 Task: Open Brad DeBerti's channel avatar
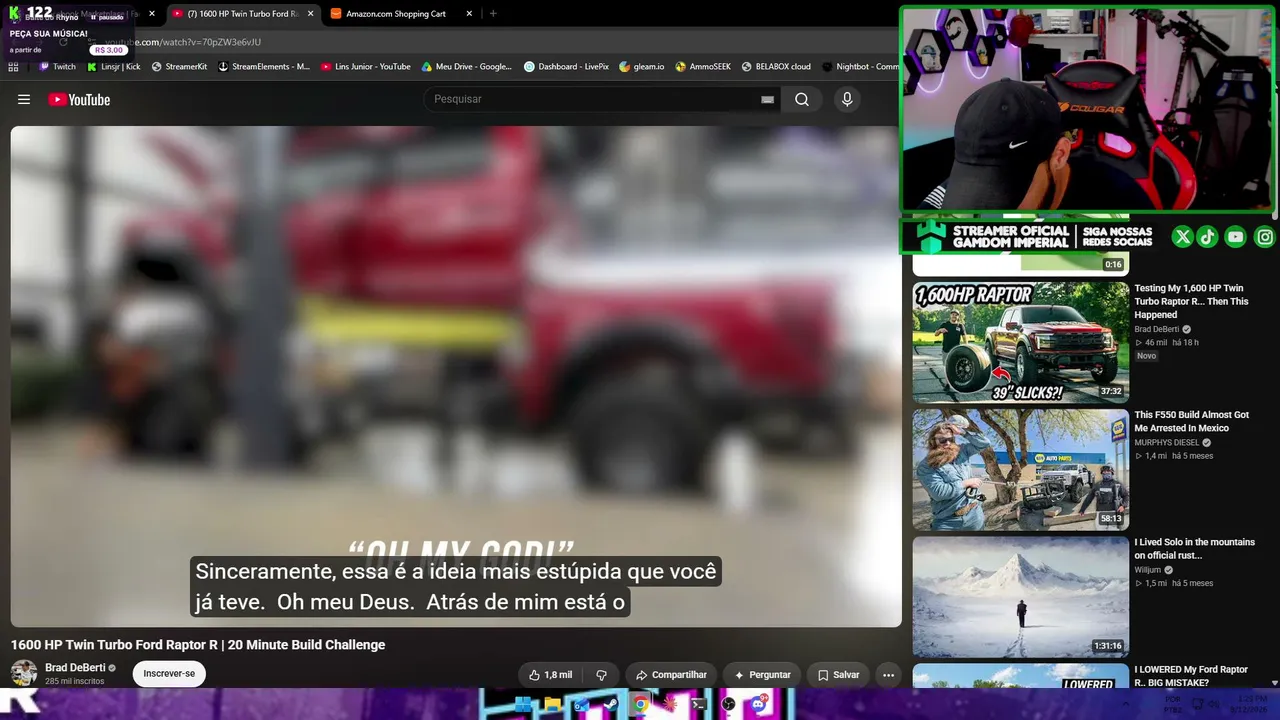[24, 673]
